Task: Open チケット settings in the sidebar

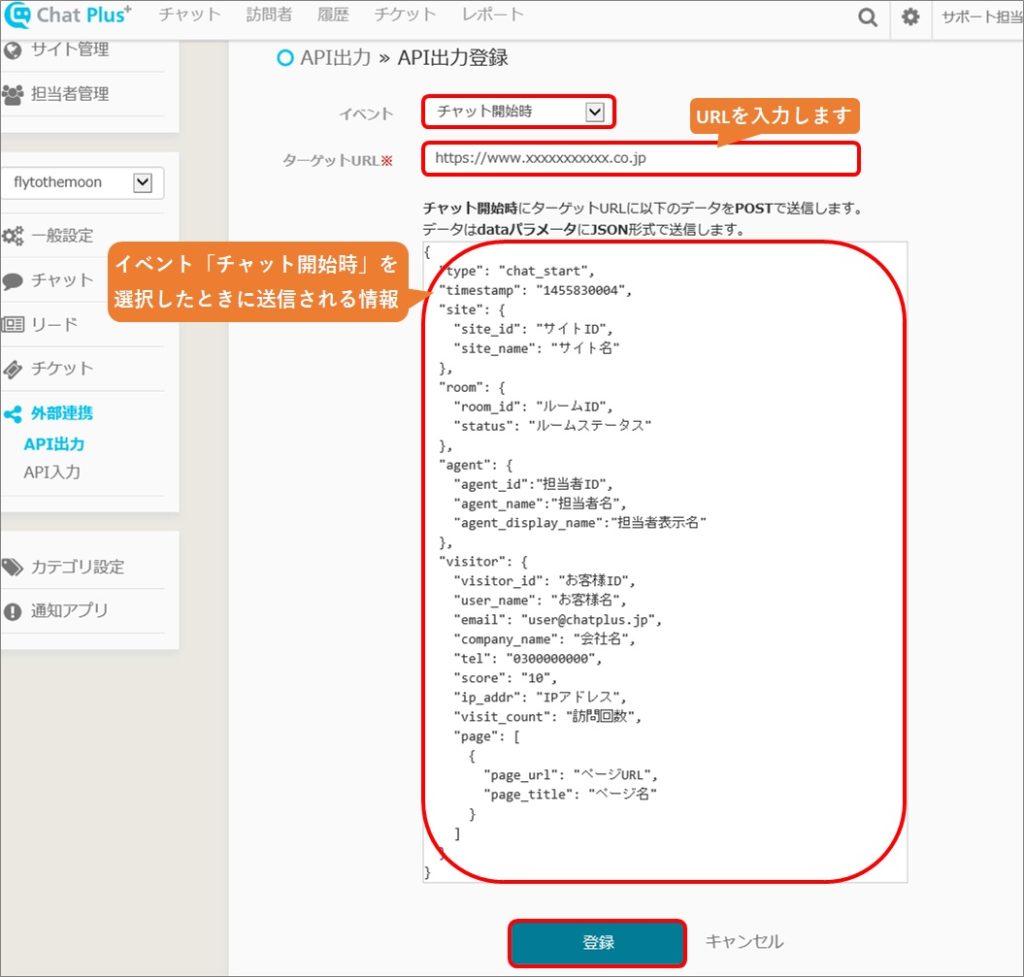Action: (62, 369)
